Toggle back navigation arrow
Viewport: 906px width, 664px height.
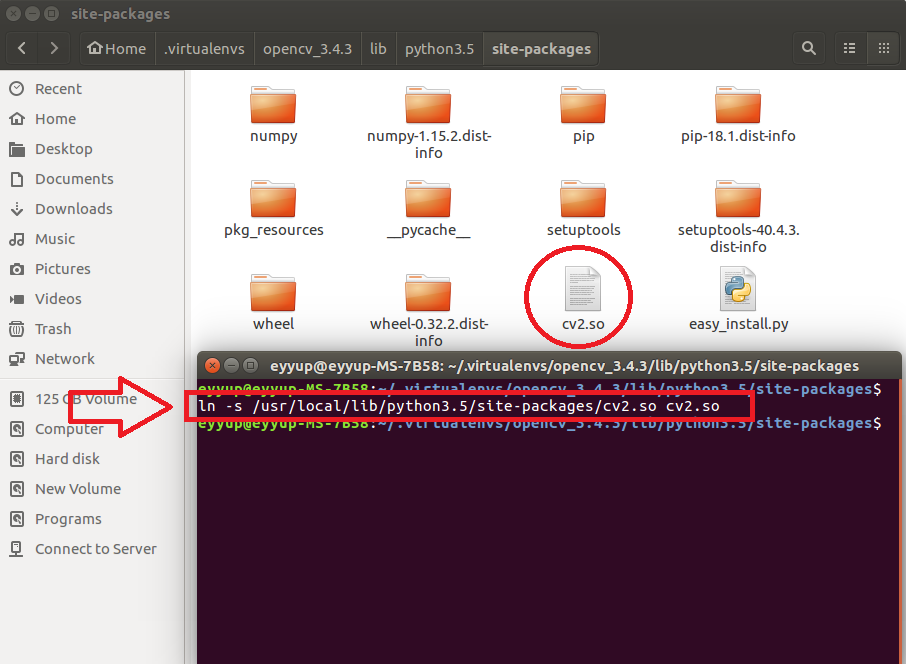point(22,47)
